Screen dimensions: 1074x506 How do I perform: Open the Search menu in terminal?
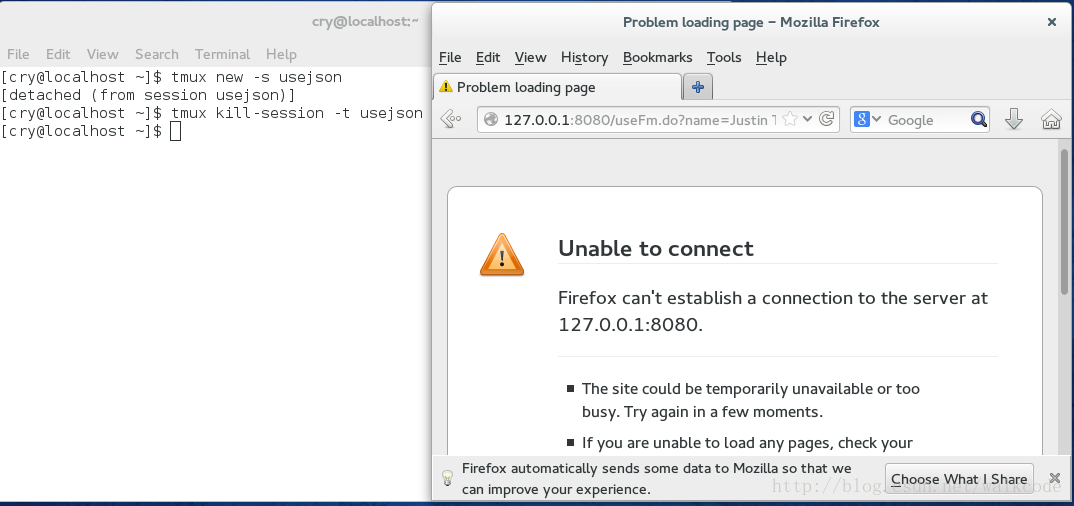point(156,54)
